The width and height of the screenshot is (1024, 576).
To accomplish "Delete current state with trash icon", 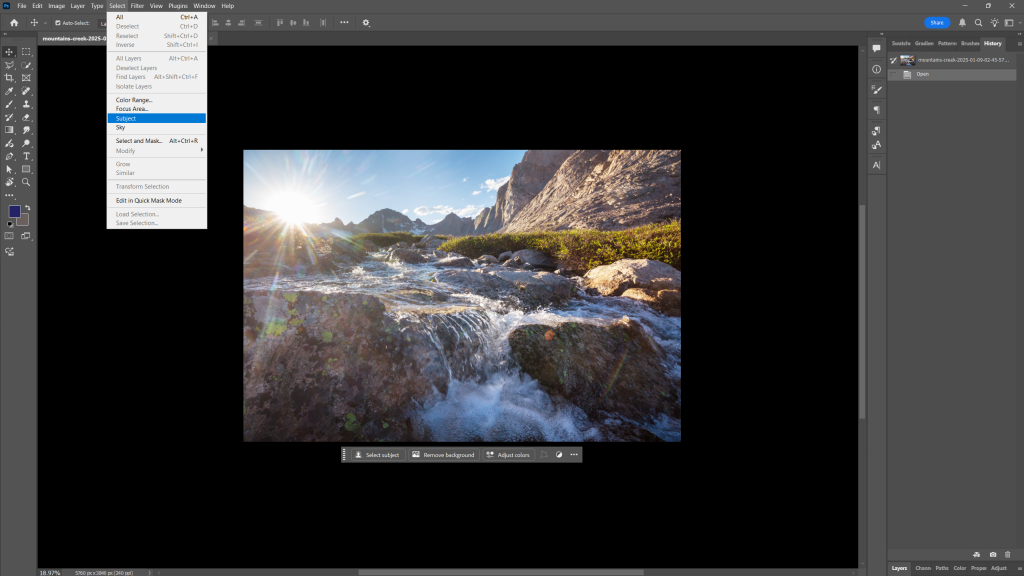I will 1008,554.
